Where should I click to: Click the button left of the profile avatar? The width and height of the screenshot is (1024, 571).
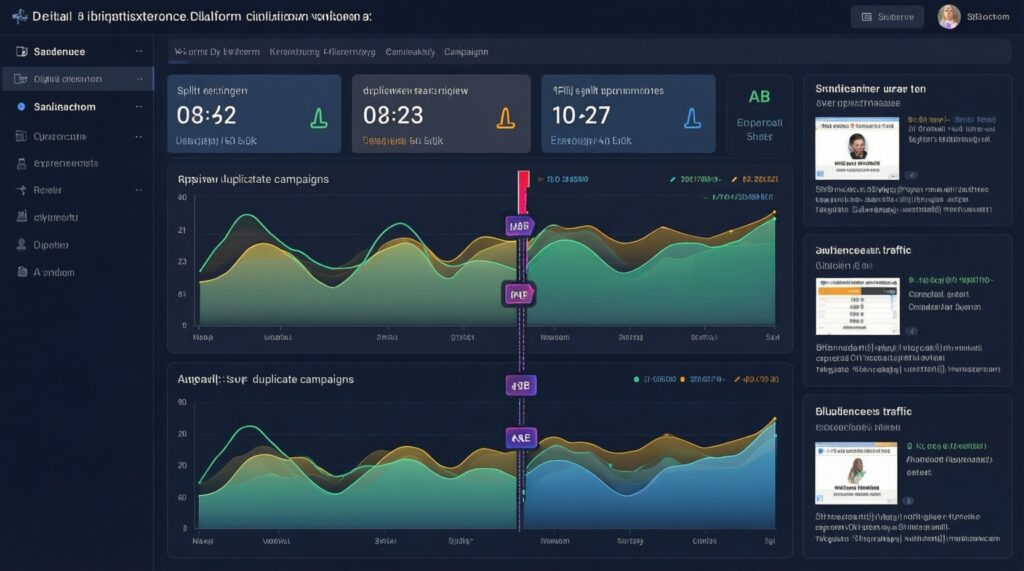tap(880, 17)
